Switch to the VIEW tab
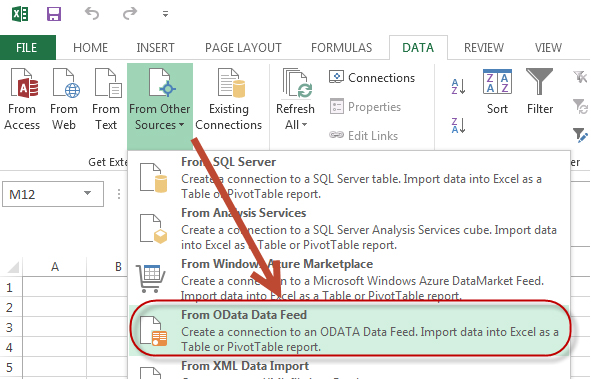591x379 pixels. coord(548,47)
